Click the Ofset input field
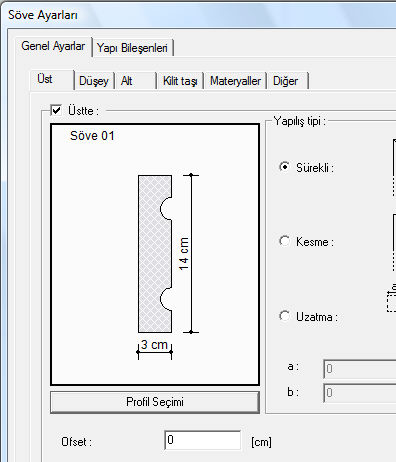396x462 pixels. point(203,440)
